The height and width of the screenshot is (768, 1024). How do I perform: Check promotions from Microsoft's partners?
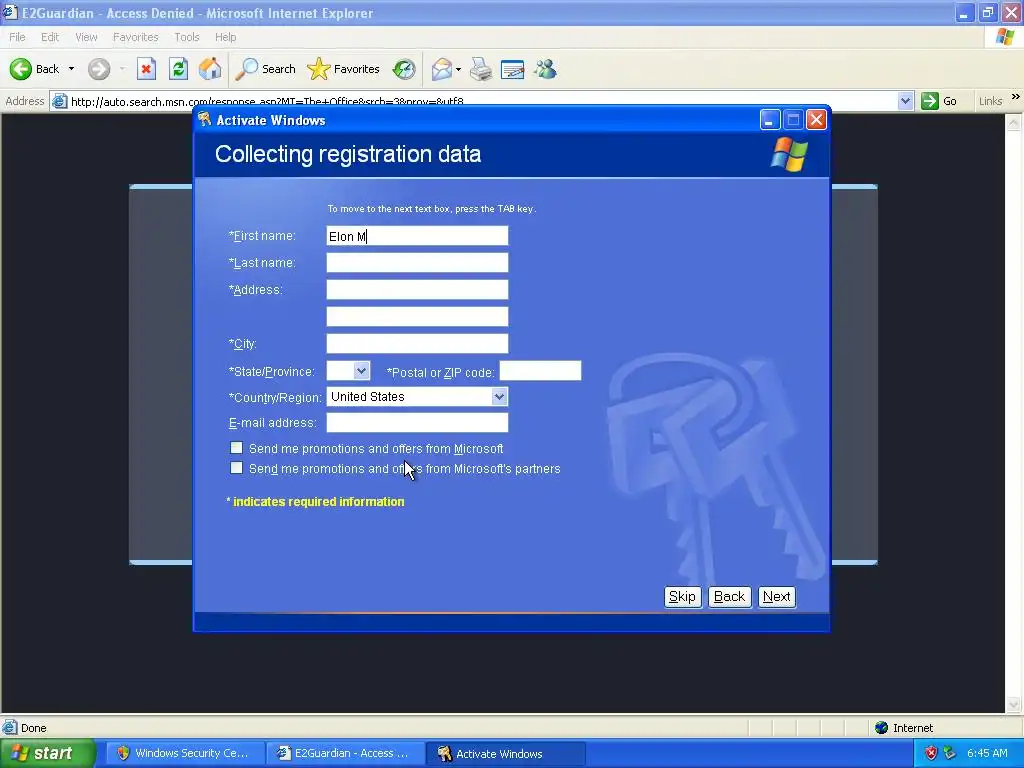236,468
